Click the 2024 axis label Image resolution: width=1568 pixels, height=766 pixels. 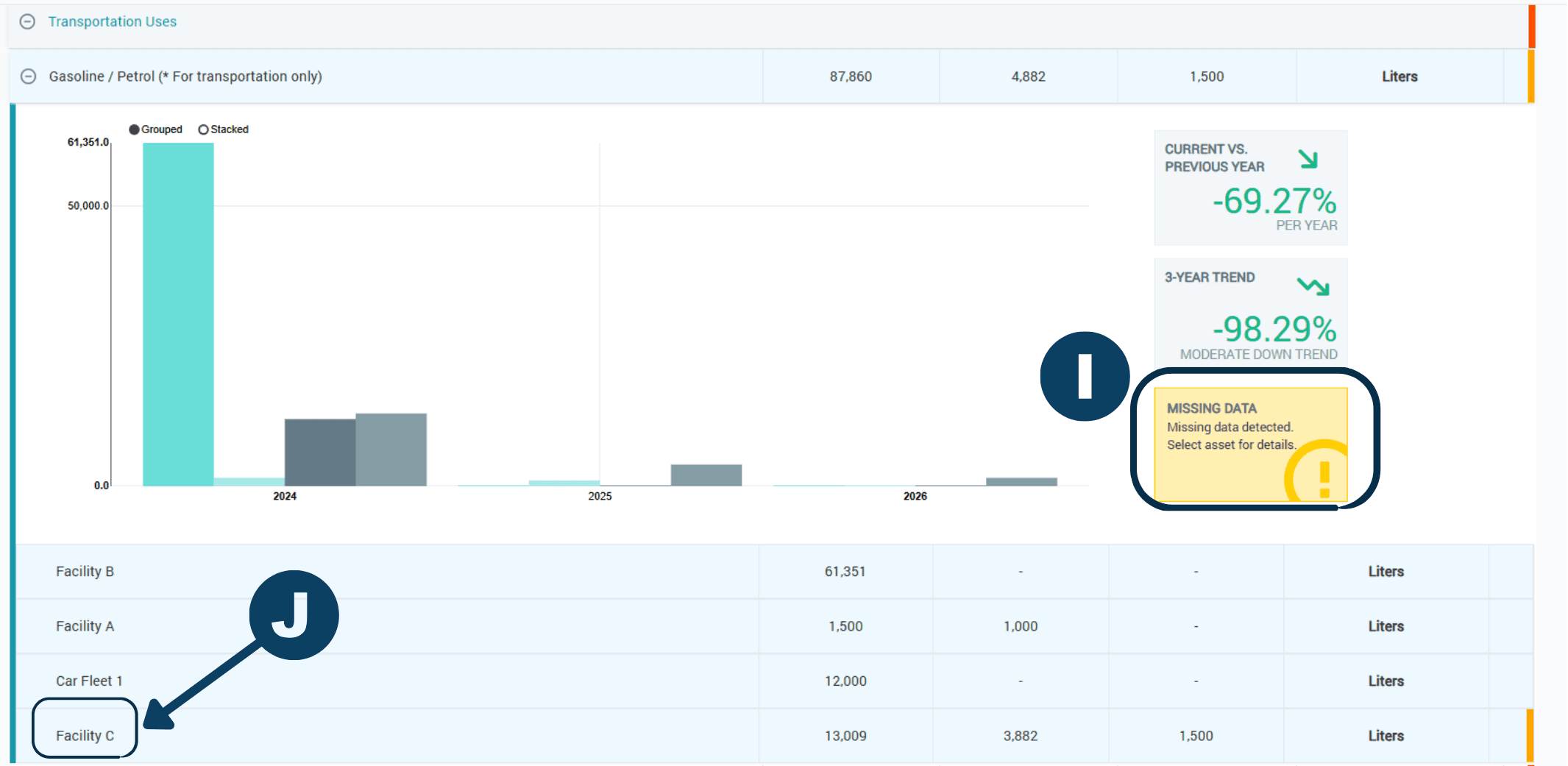(x=285, y=497)
